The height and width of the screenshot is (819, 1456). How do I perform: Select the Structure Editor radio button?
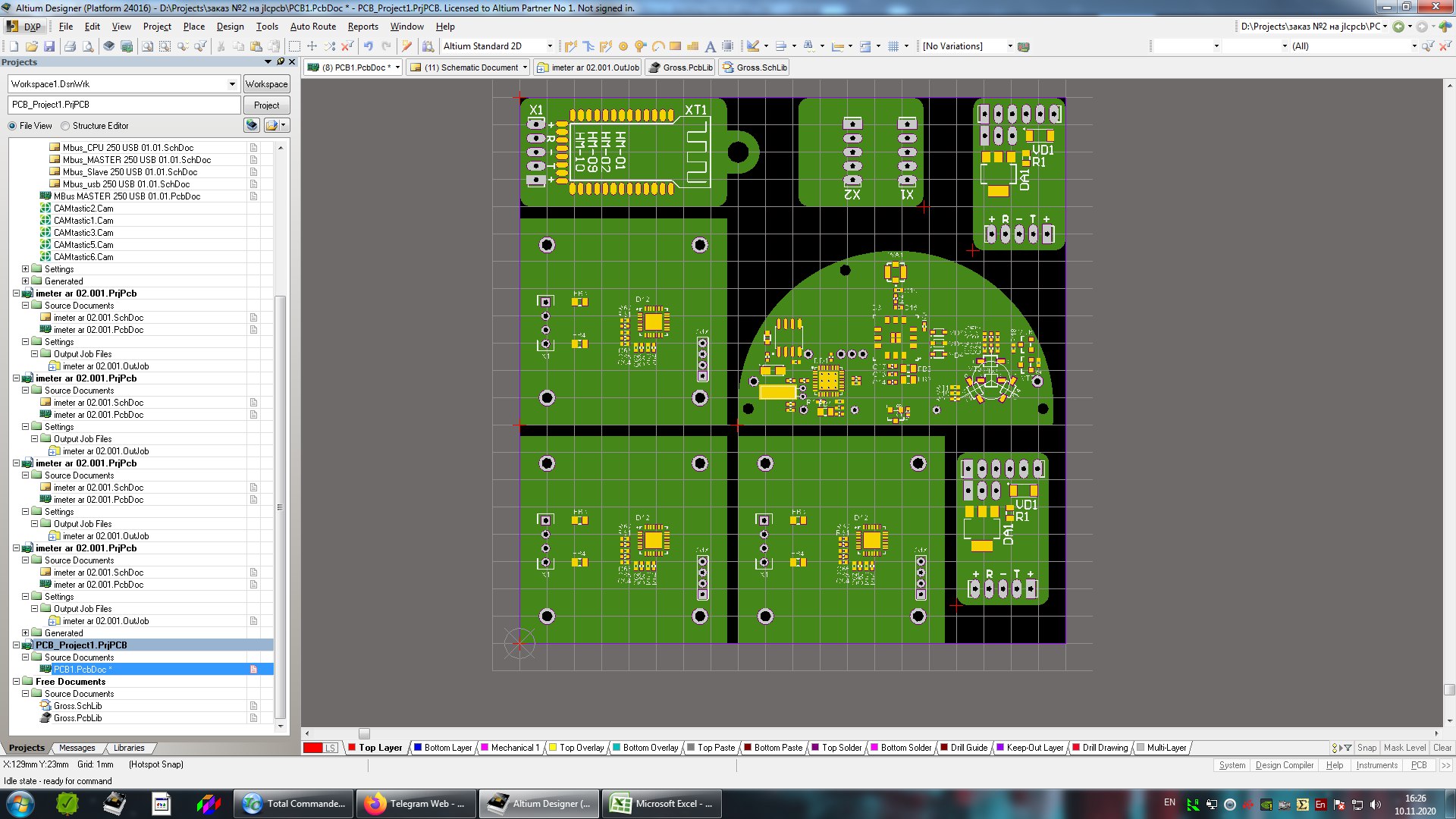click(65, 126)
